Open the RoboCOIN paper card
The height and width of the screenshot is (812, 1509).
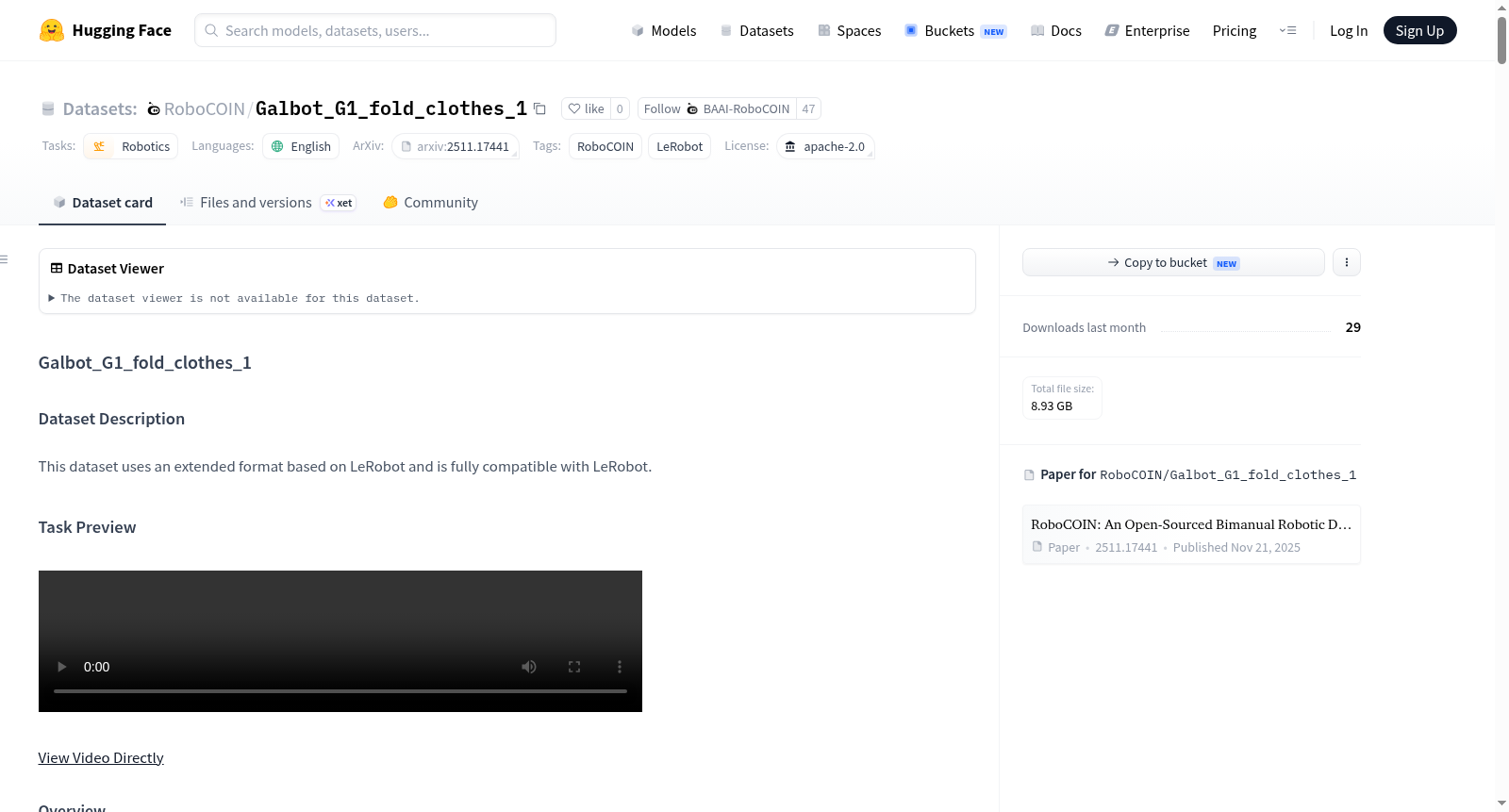click(1191, 535)
